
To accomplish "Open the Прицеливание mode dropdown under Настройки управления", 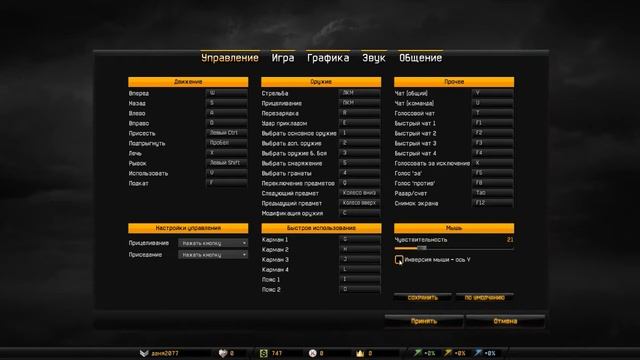I will pyautogui.click(x=213, y=243).
